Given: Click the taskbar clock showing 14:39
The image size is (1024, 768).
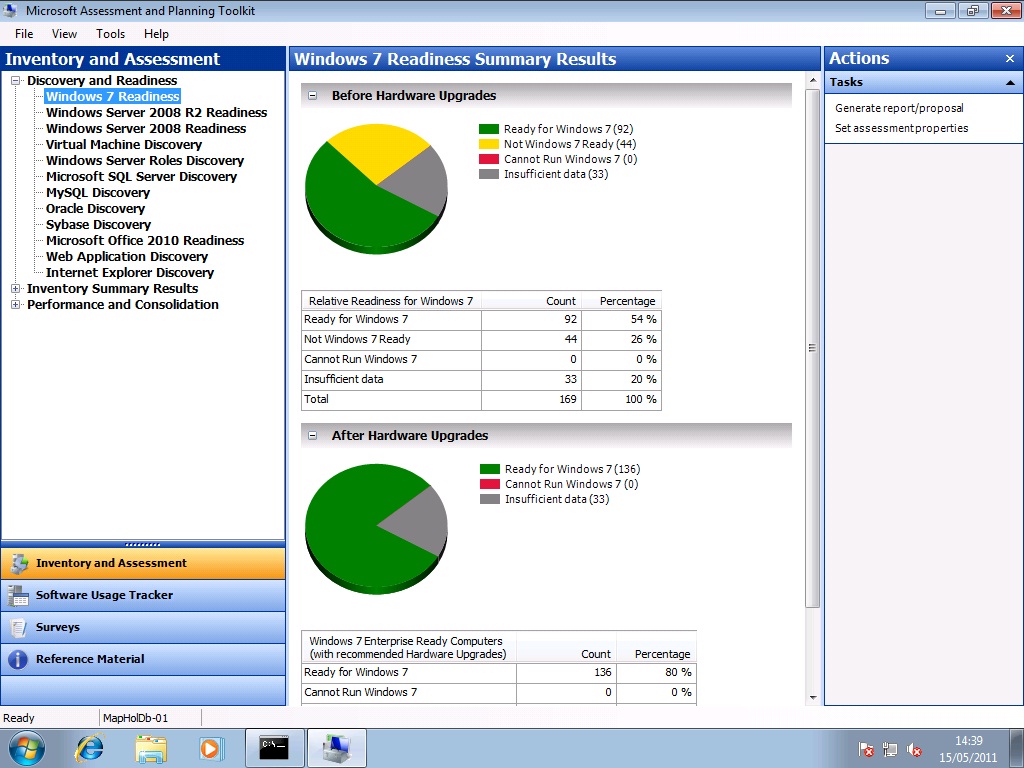Looking at the screenshot, I should pos(968,750).
